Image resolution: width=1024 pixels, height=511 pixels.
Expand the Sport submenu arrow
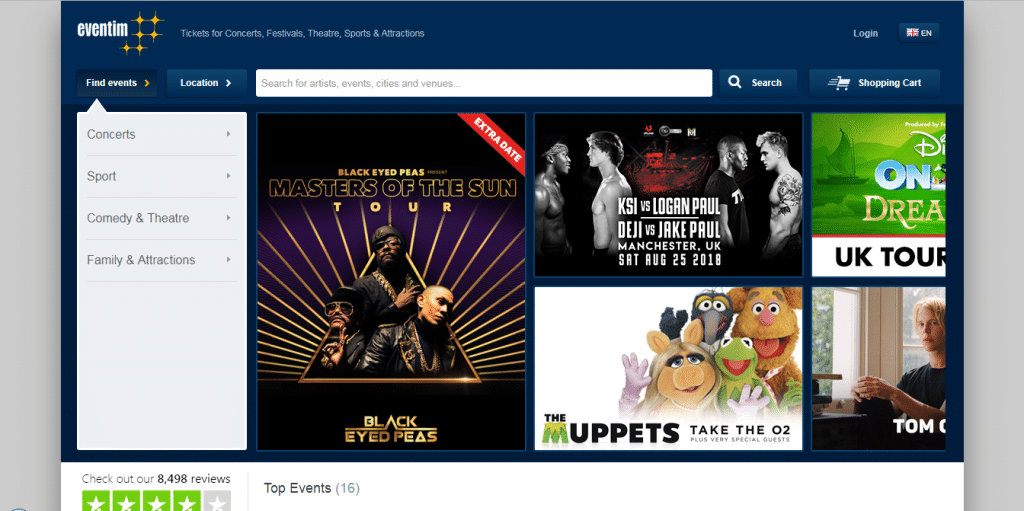point(229,176)
